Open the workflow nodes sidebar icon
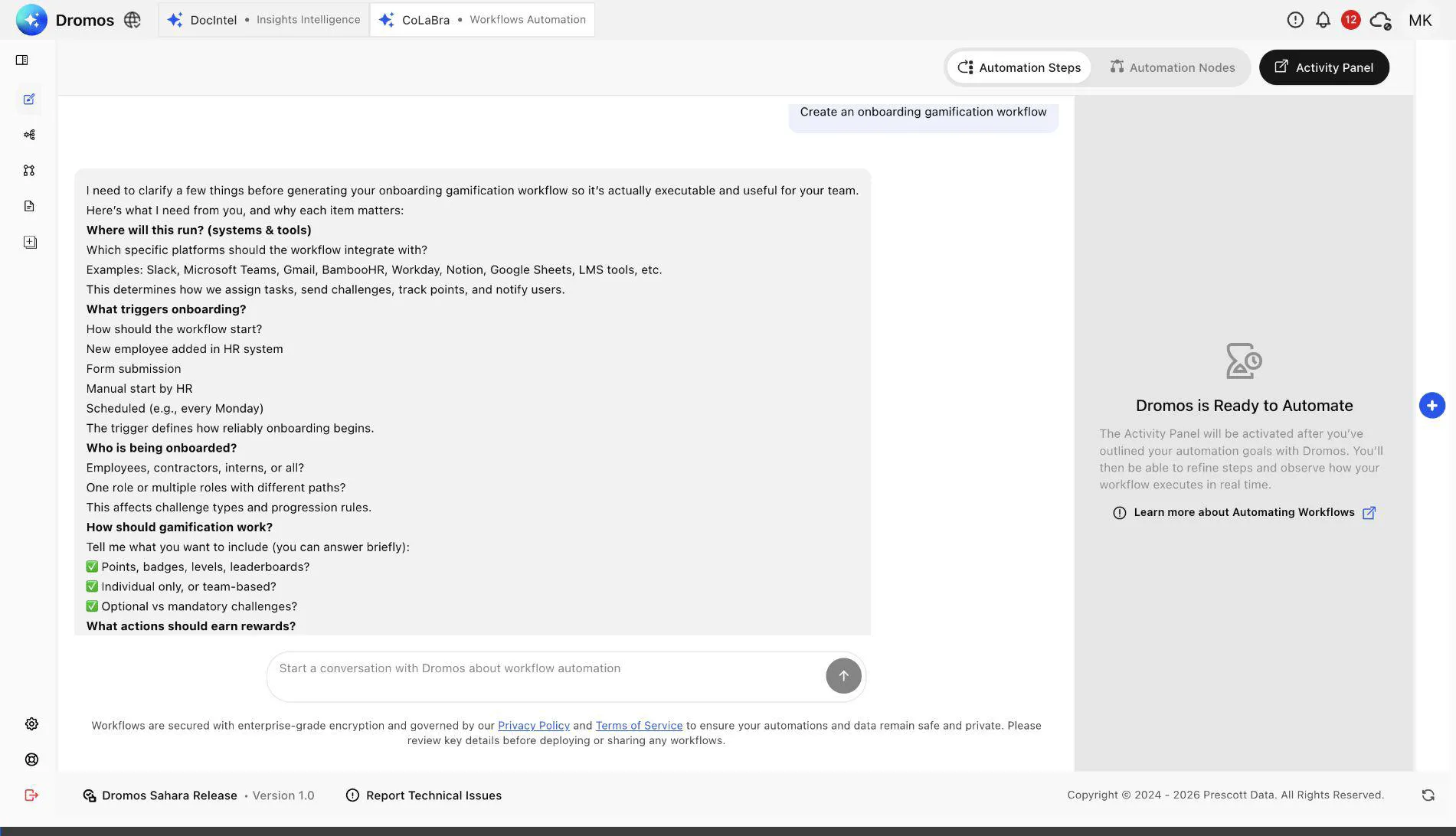 point(29,135)
